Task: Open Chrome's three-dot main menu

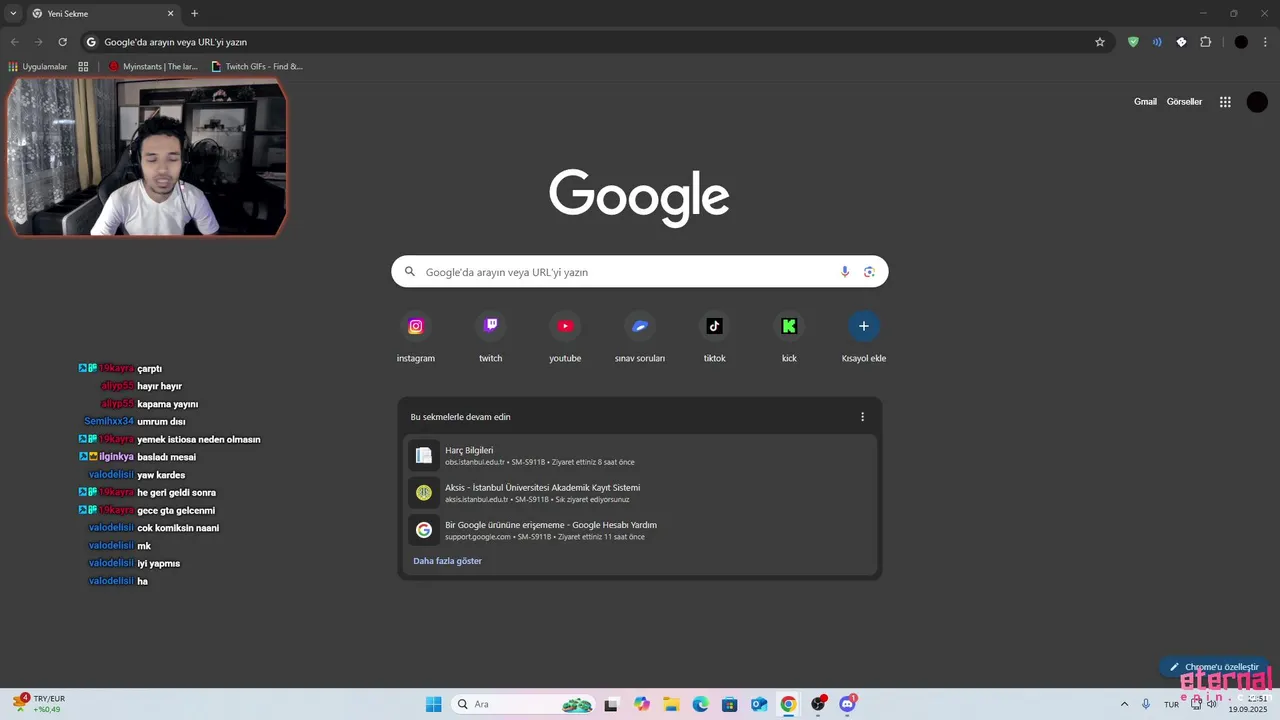Action: (x=1265, y=42)
